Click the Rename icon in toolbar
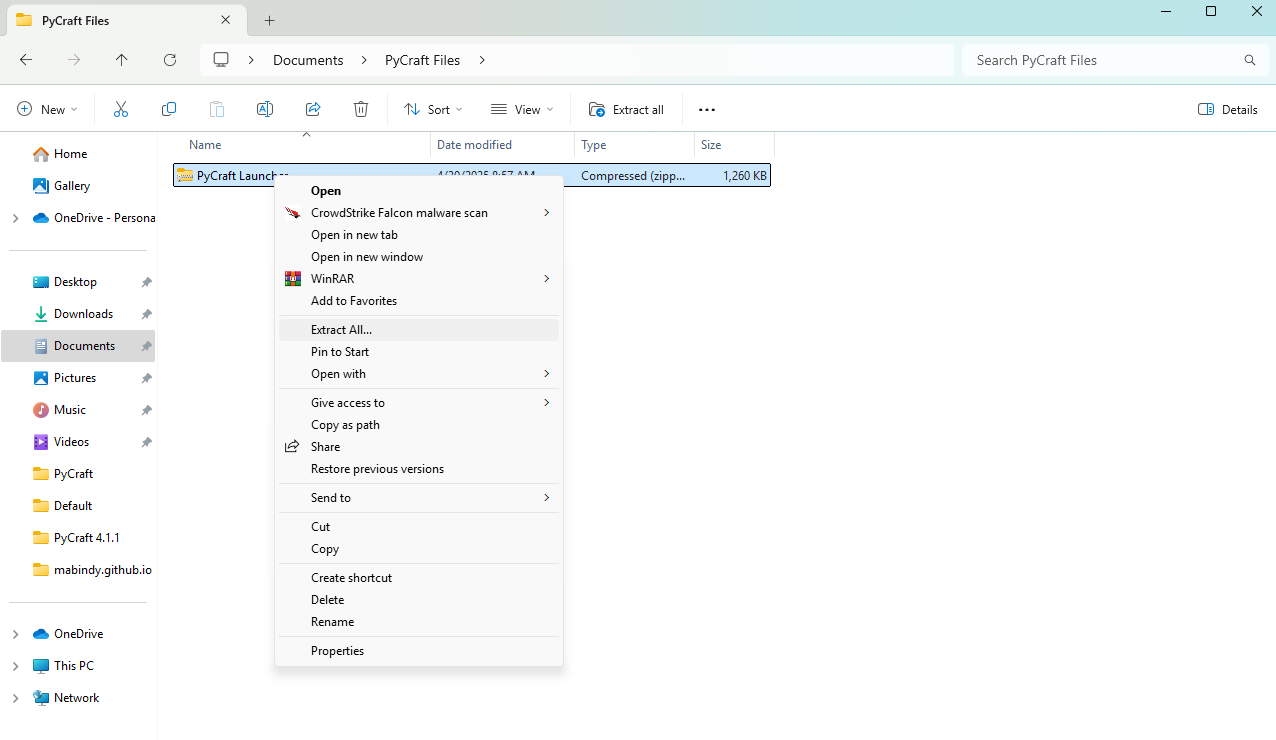 [x=265, y=109]
